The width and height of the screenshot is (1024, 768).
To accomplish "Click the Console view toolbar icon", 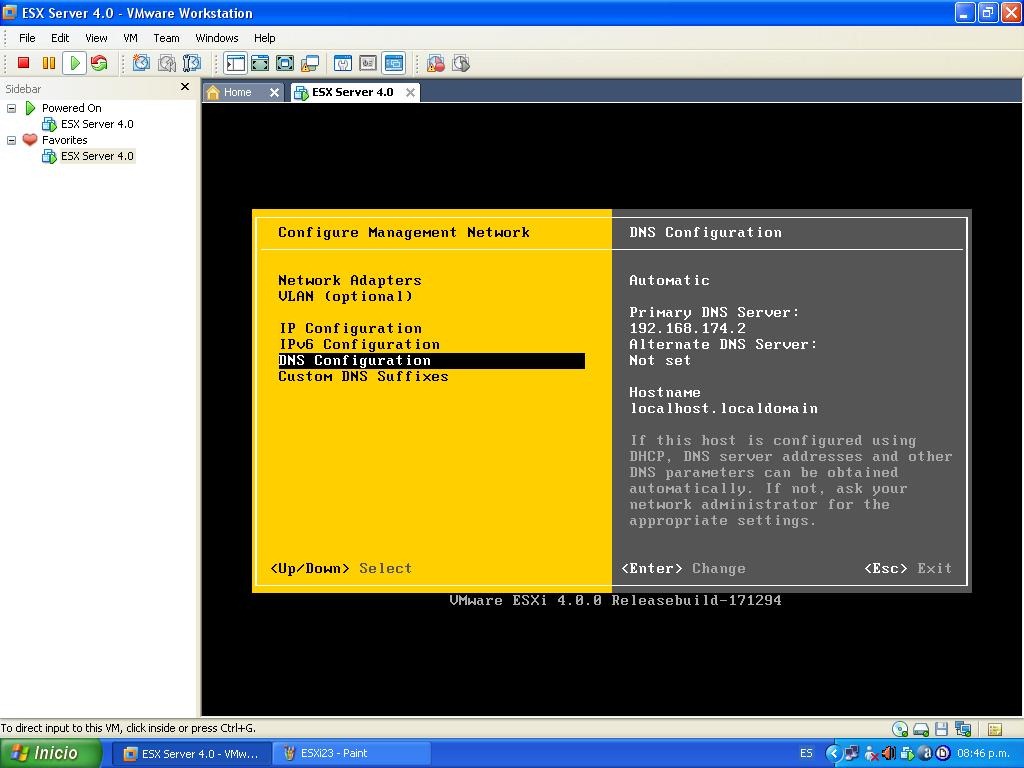I will pos(394,63).
